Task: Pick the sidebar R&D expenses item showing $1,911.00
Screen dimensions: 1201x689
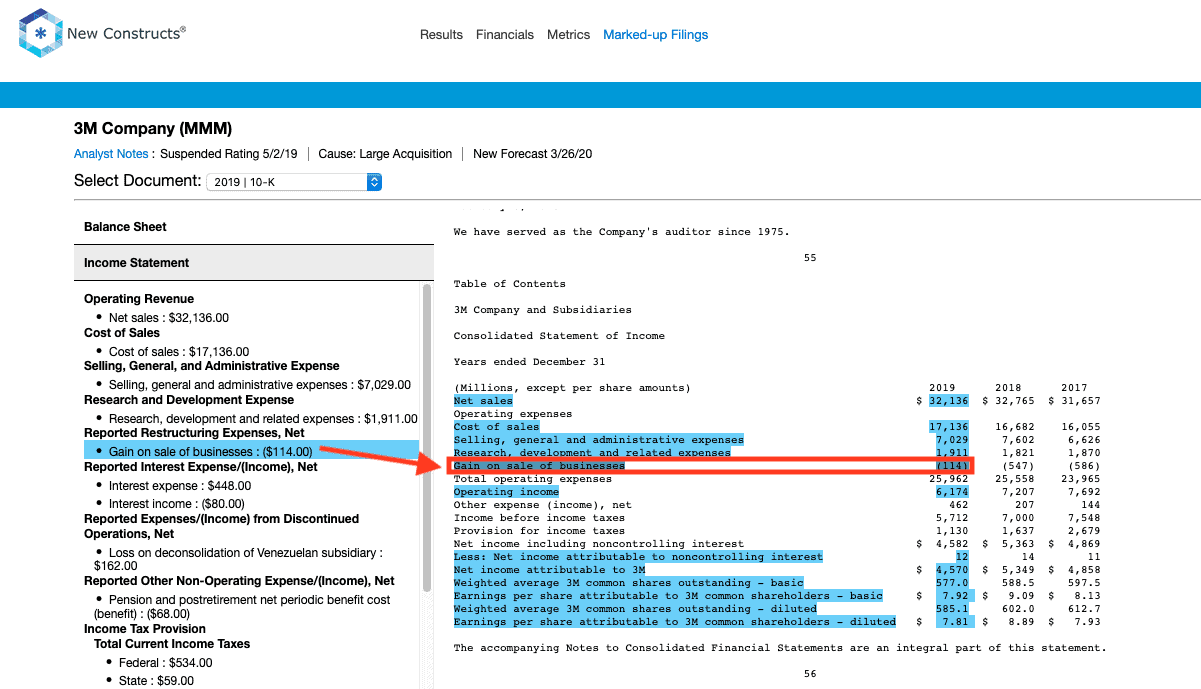Action: (263, 419)
